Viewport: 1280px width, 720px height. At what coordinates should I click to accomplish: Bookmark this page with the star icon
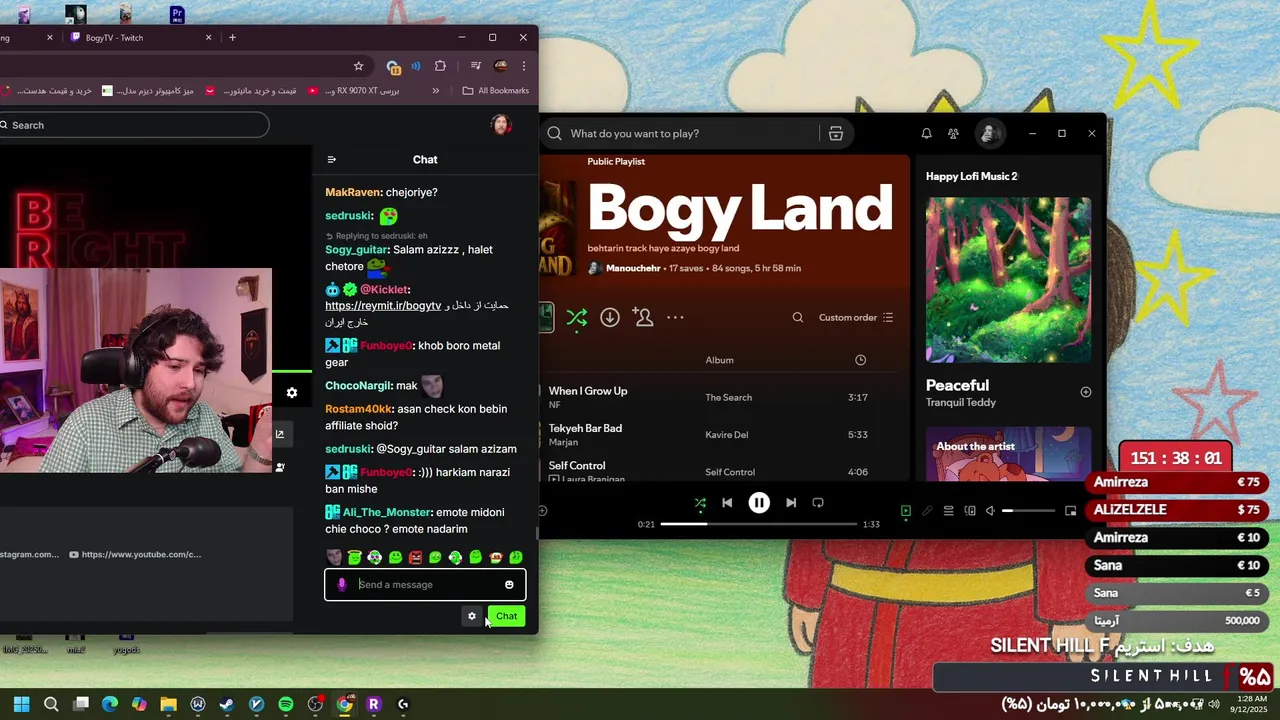(x=359, y=66)
